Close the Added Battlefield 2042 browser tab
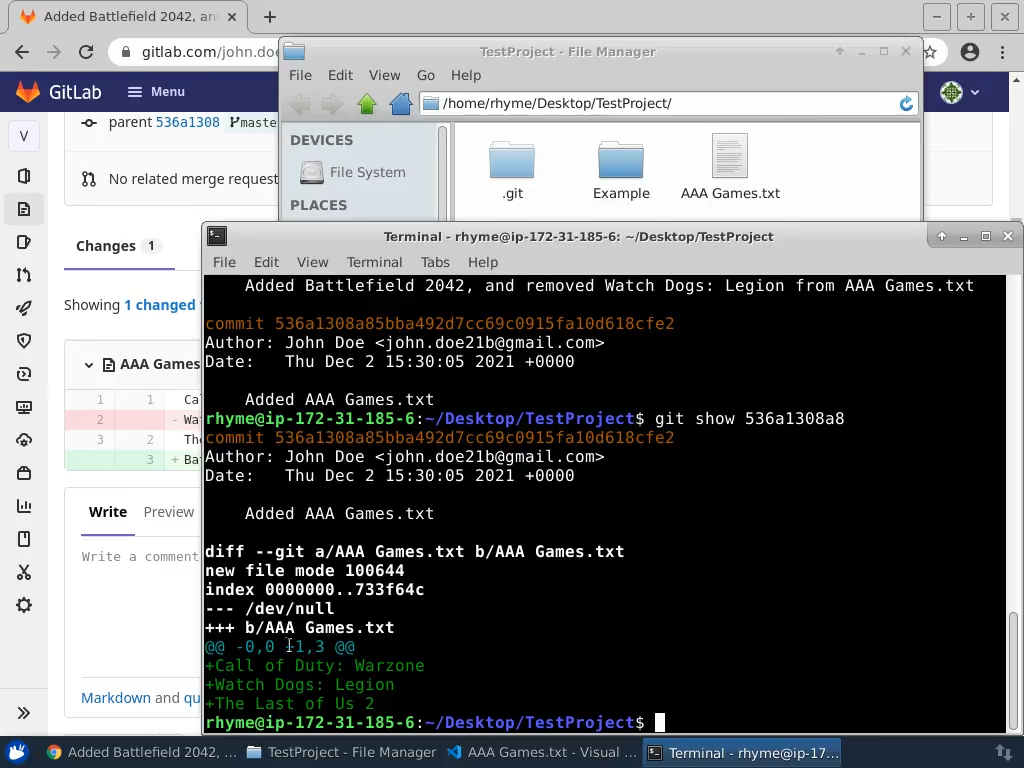Viewport: 1024px width, 768px height. coord(232,17)
